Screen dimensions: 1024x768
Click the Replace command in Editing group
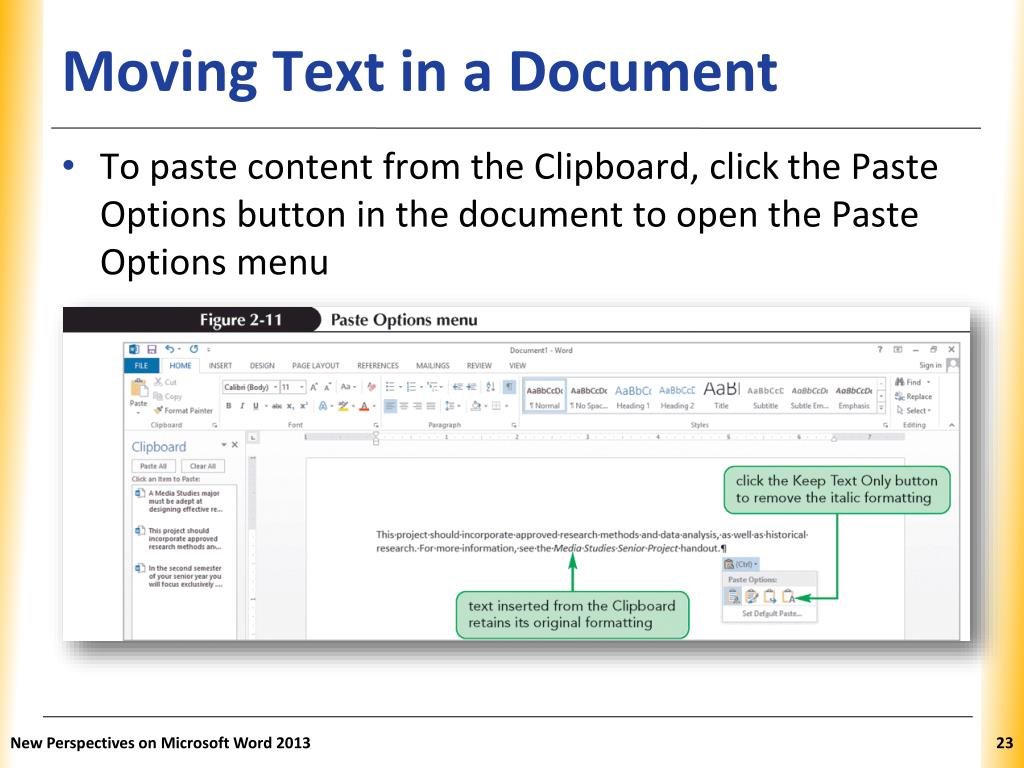914,396
